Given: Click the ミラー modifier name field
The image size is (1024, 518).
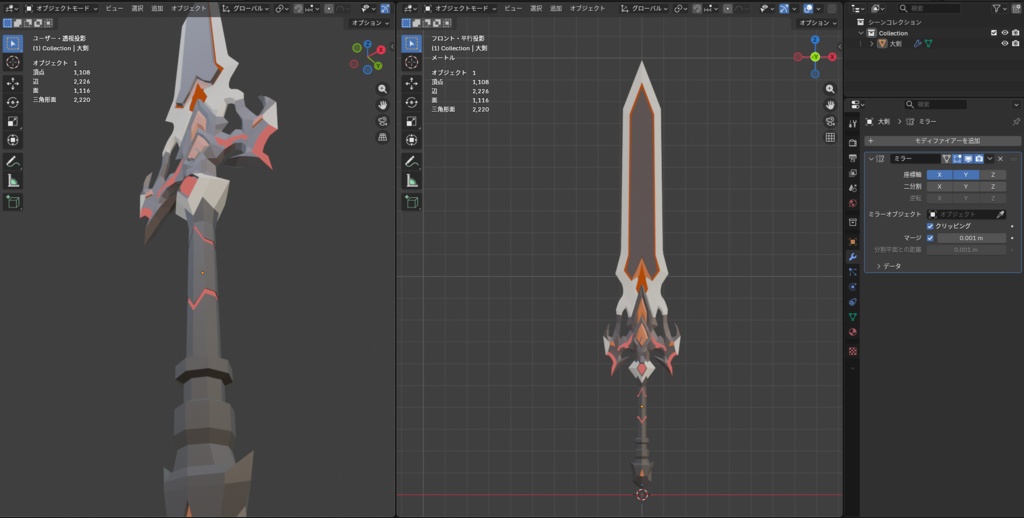Looking at the screenshot, I should click(916, 159).
